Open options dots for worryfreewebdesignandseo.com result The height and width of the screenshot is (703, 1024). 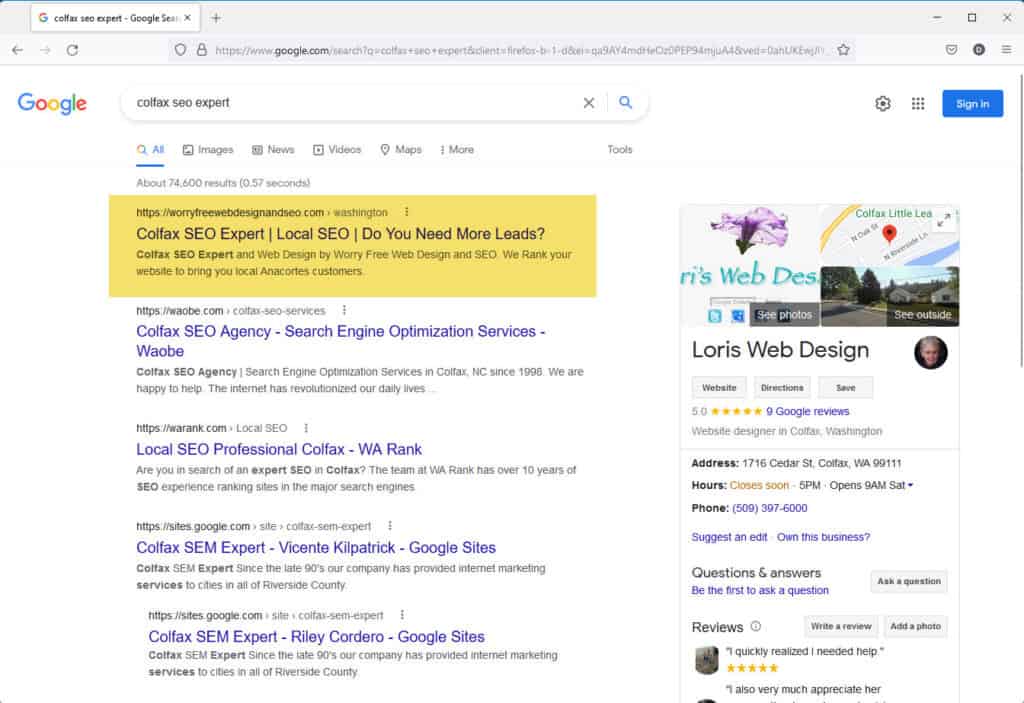coord(407,212)
